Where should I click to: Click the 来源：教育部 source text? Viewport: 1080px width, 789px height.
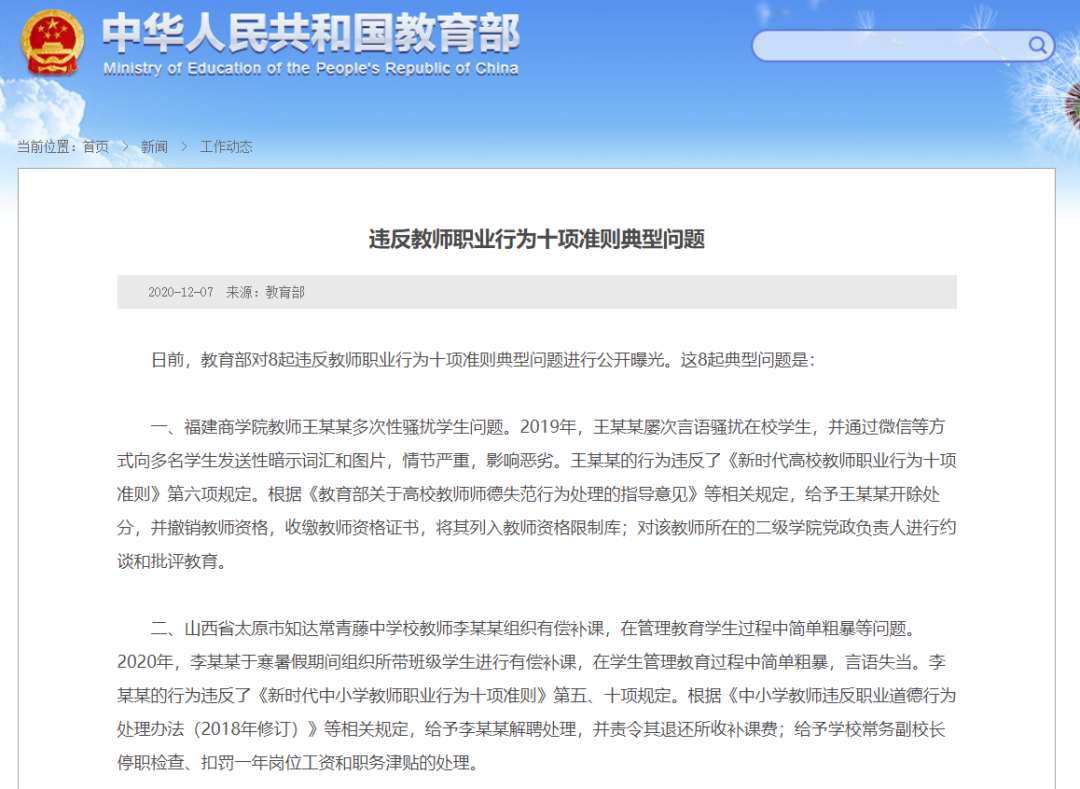point(265,292)
